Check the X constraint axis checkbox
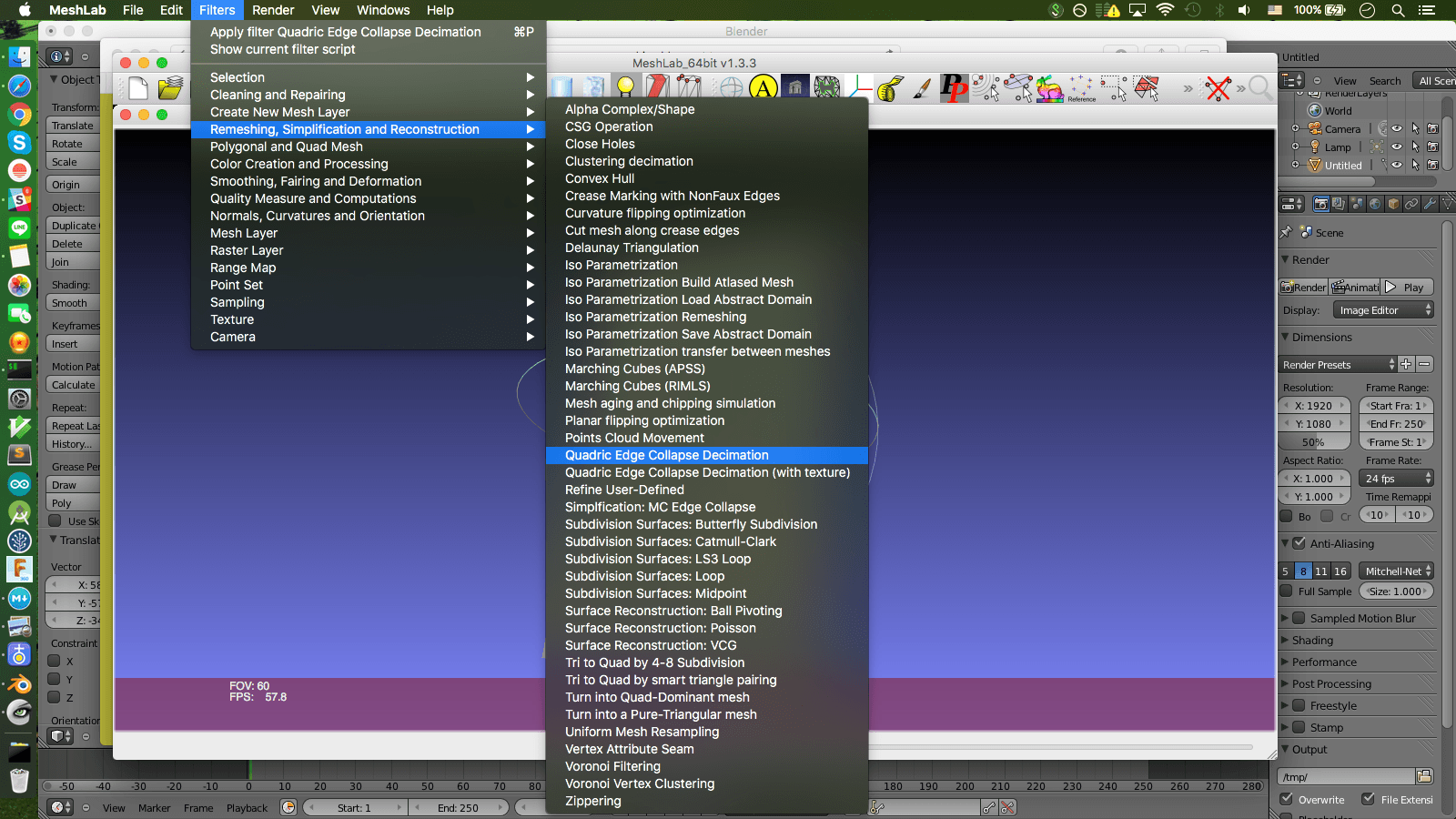 (55, 662)
